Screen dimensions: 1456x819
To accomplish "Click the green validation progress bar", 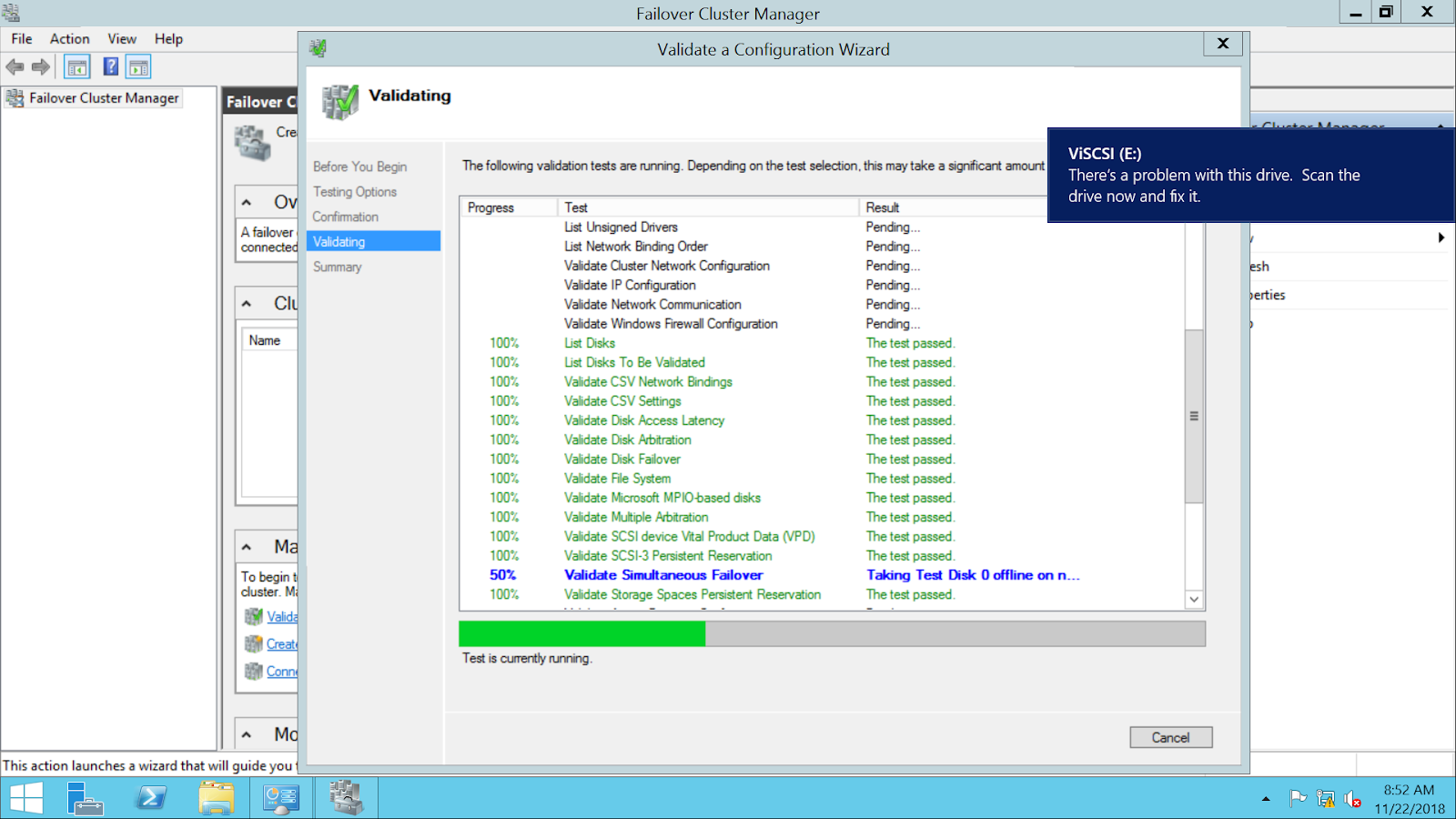I will [x=582, y=633].
